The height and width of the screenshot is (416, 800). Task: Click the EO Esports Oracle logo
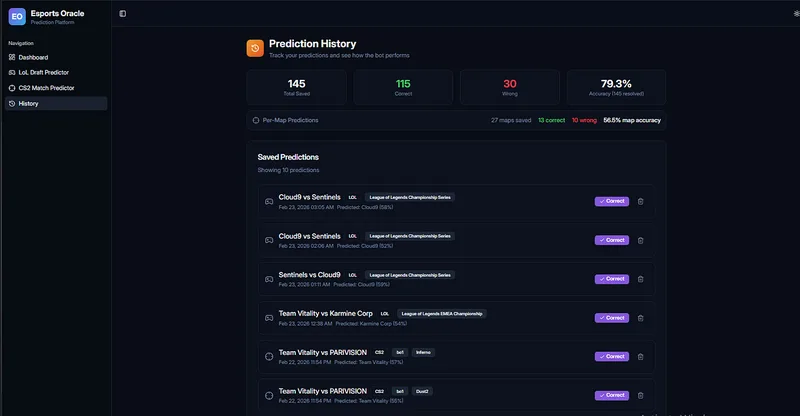coord(17,16)
